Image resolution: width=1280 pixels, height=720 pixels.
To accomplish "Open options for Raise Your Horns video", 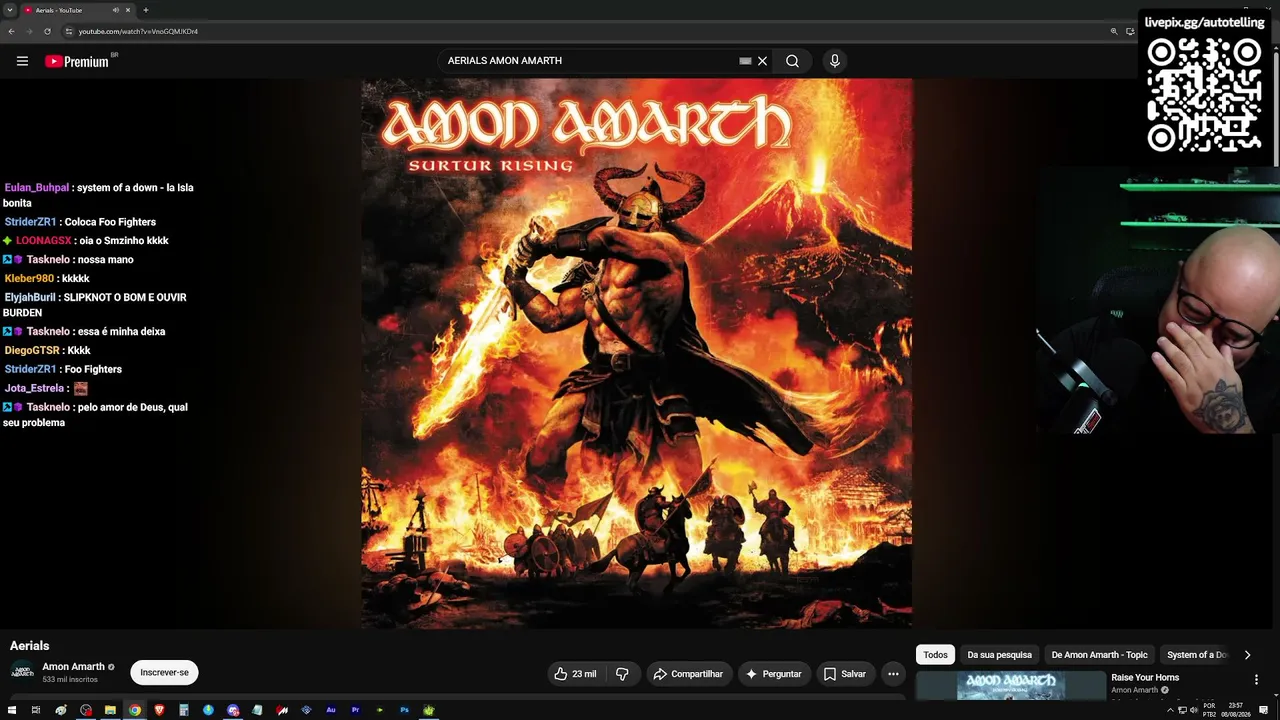I will [1257, 680].
